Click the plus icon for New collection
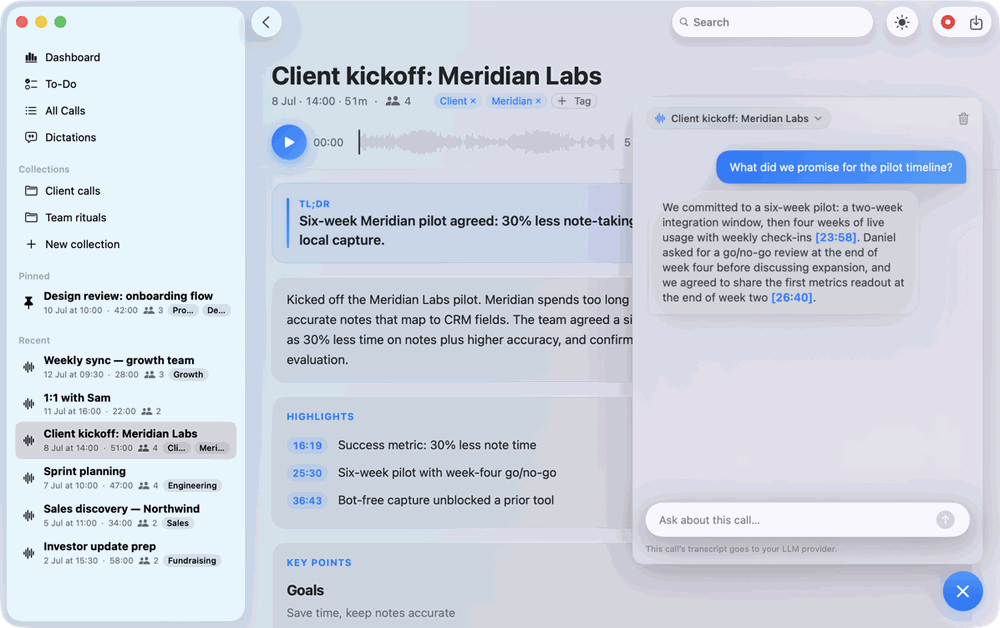The image size is (1000, 628). (31, 244)
